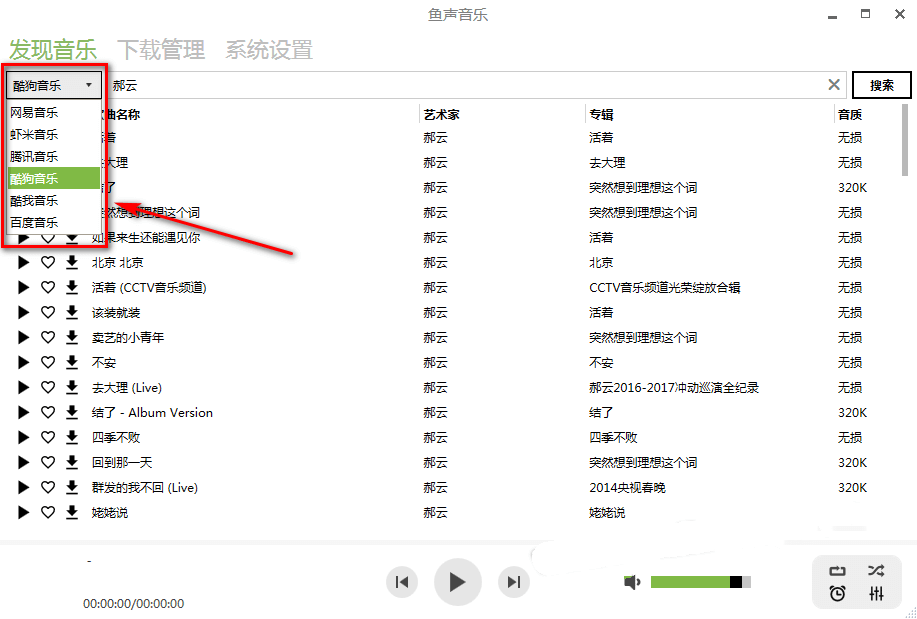
Task: Start playback with main play button
Action: [x=457, y=582]
